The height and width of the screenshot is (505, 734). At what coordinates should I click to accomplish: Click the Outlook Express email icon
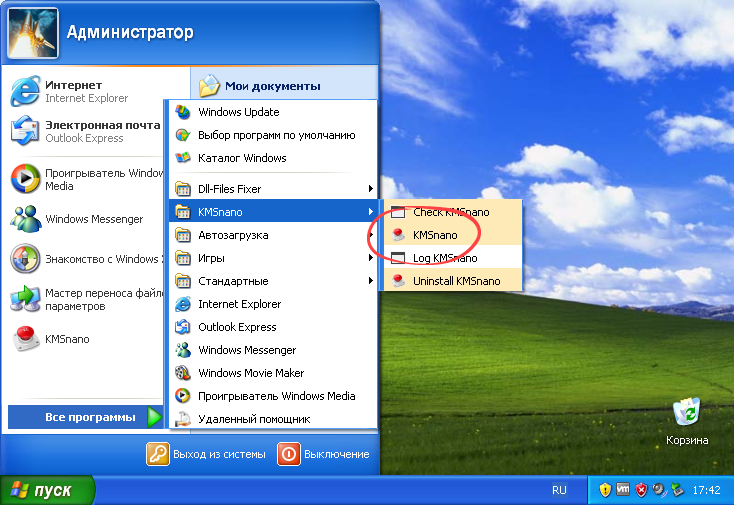pyautogui.click(x=25, y=131)
